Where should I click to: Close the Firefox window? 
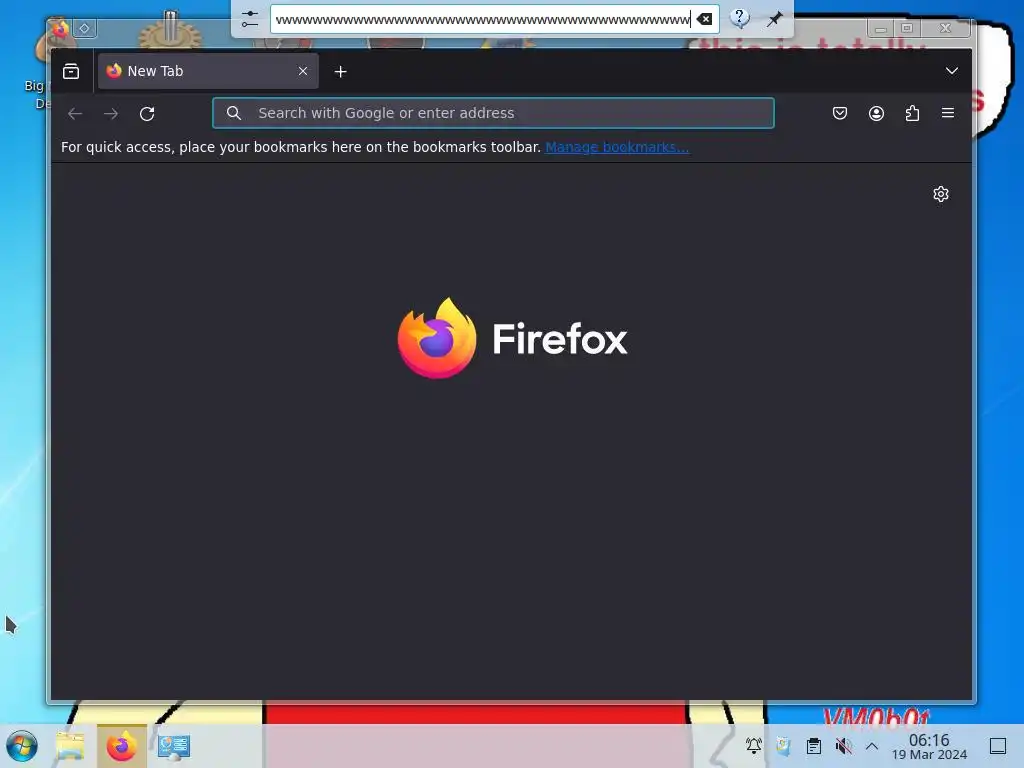[x=945, y=28]
